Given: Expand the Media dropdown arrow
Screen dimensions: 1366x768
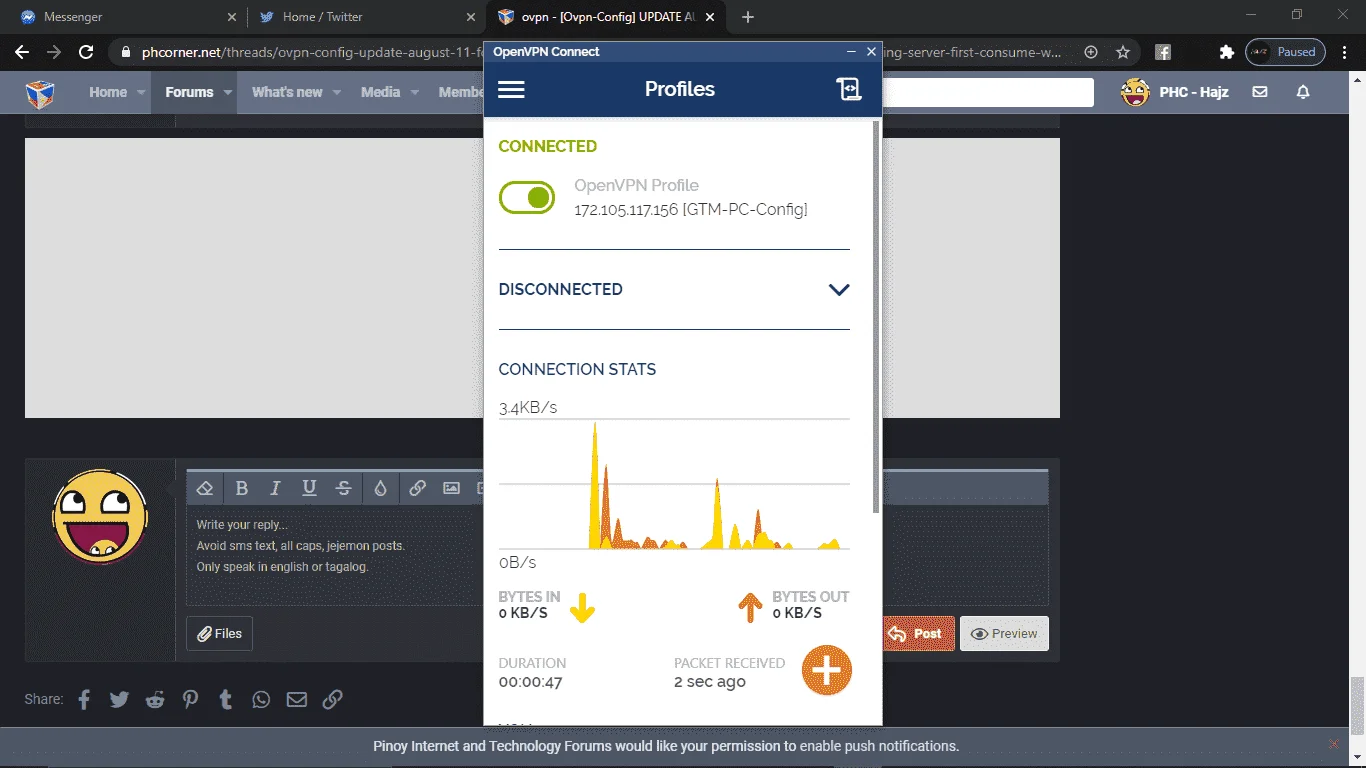Looking at the screenshot, I should [x=415, y=92].
